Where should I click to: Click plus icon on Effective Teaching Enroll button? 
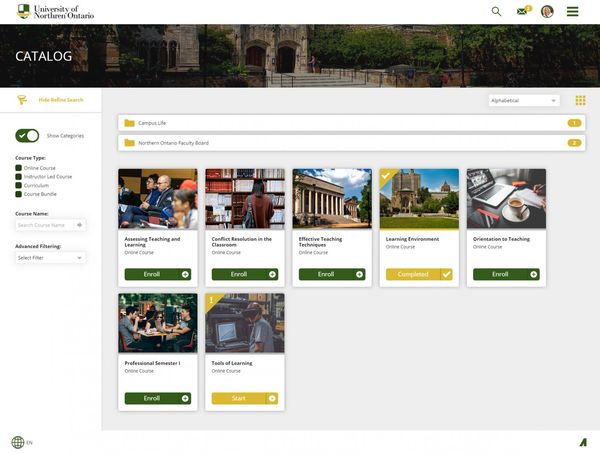coord(359,274)
